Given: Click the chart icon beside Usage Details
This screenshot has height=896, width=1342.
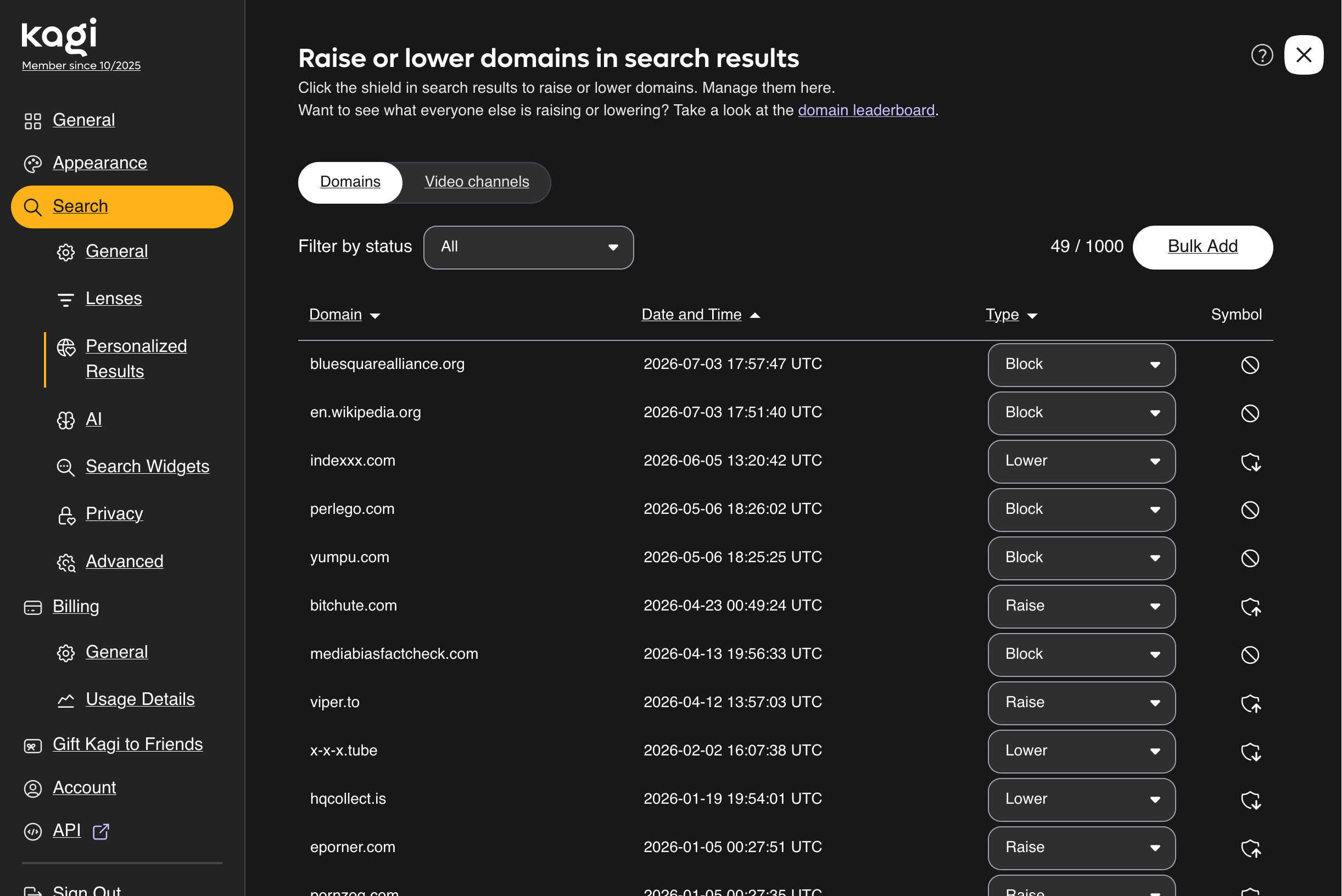Looking at the screenshot, I should coord(66,701).
